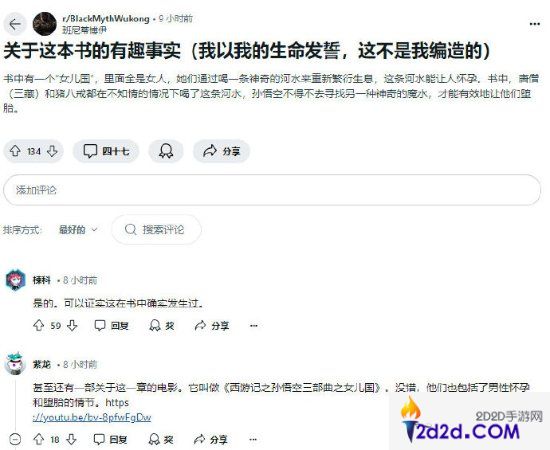The image size is (550, 450).
Task: Open the post's three-dot options menu
Action: click(x=535, y=24)
